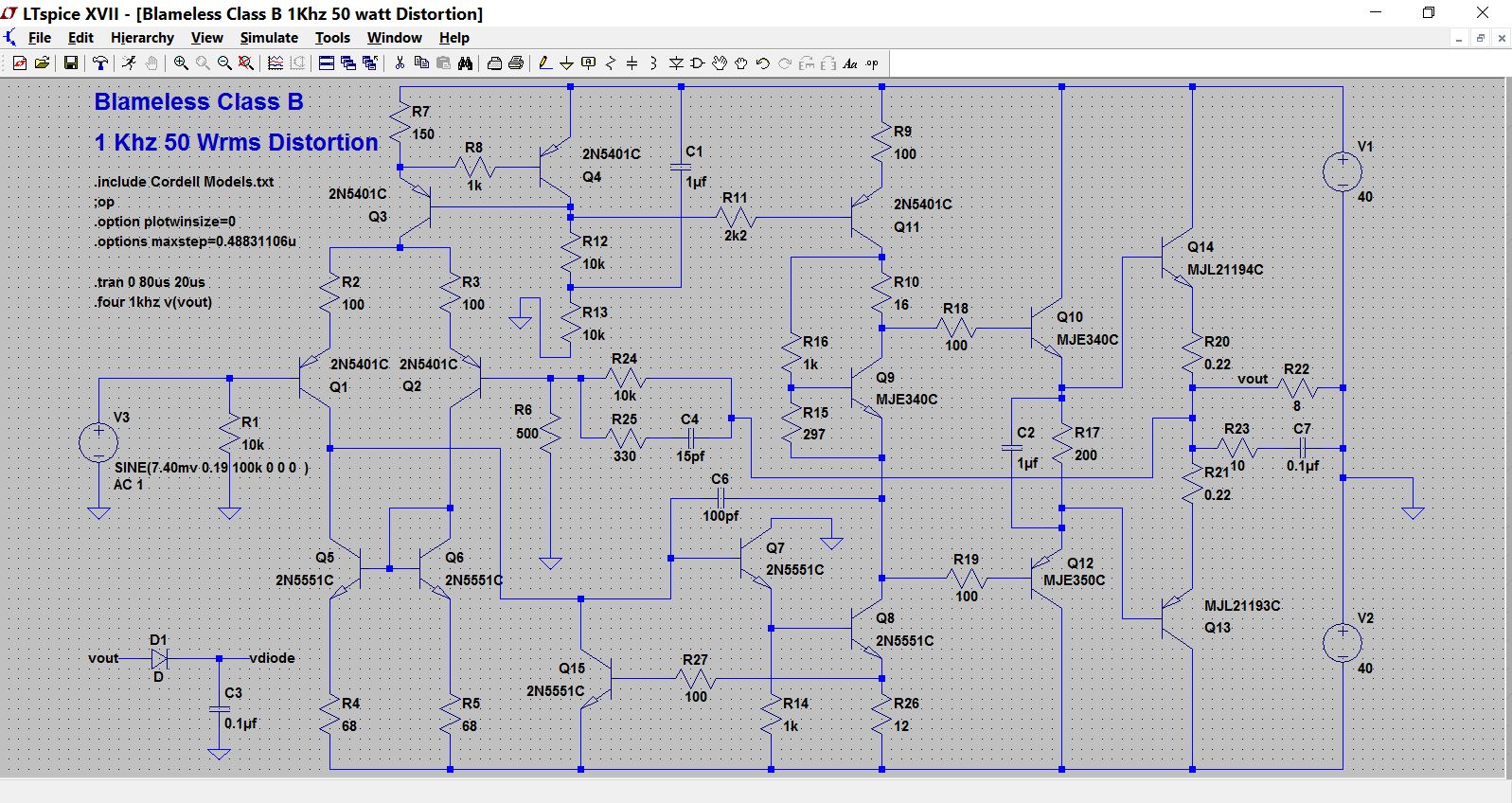Select the Label Net tool
Image resolution: width=1512 pixels, height=803 pixels.
[x=589, y=63]
